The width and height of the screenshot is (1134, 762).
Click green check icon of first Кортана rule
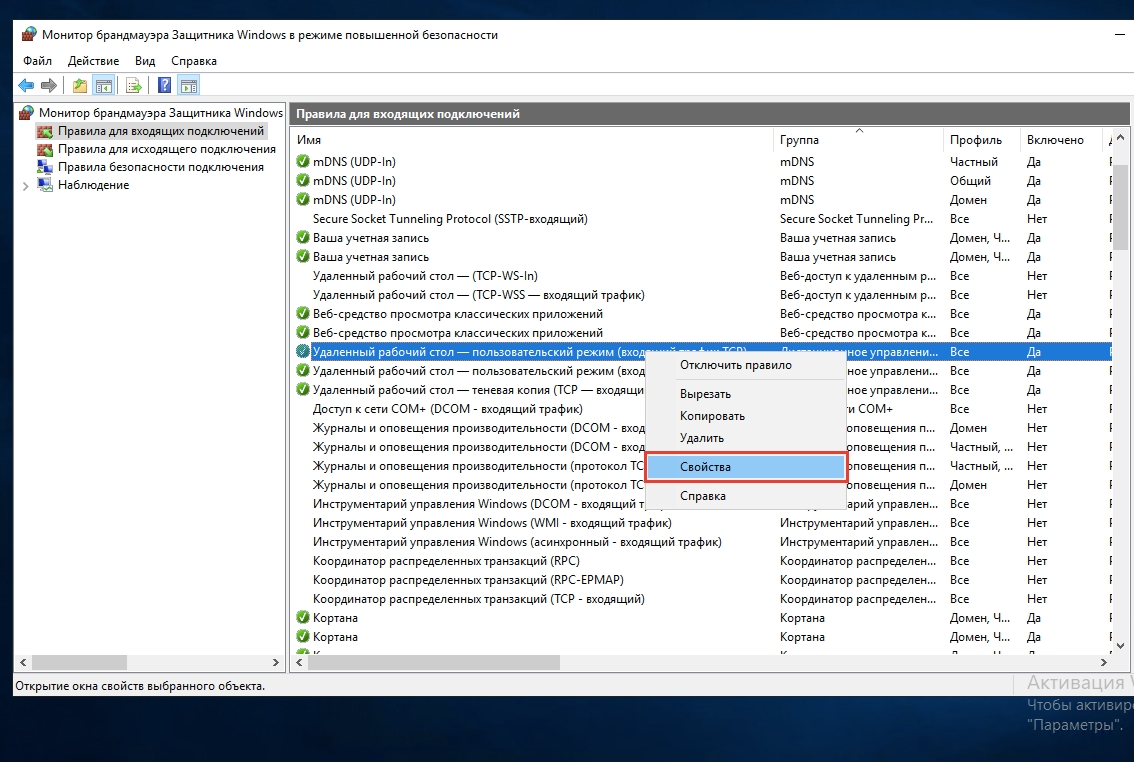coord(303,618)
